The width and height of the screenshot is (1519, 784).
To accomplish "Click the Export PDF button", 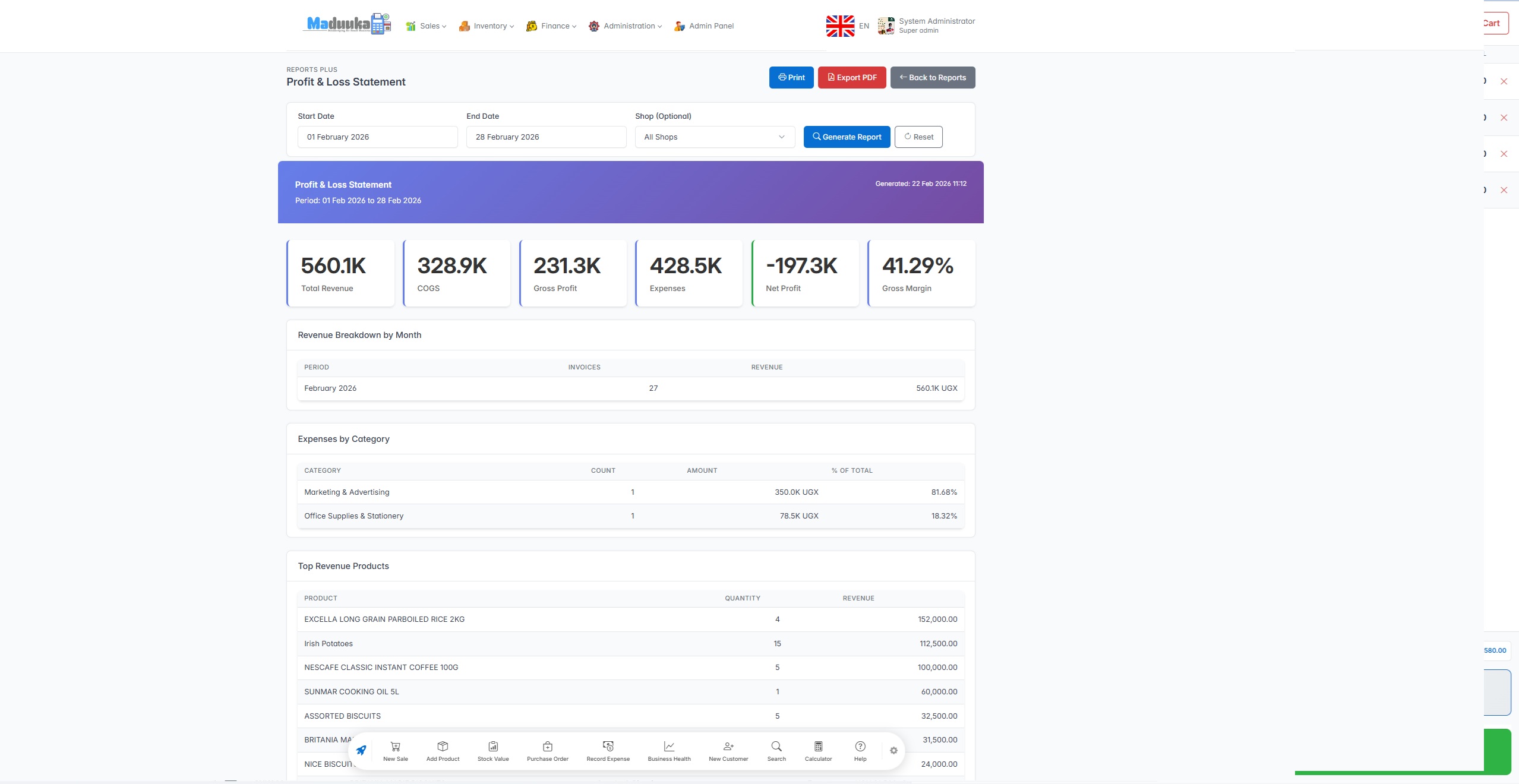I will (x=852, y=78).
